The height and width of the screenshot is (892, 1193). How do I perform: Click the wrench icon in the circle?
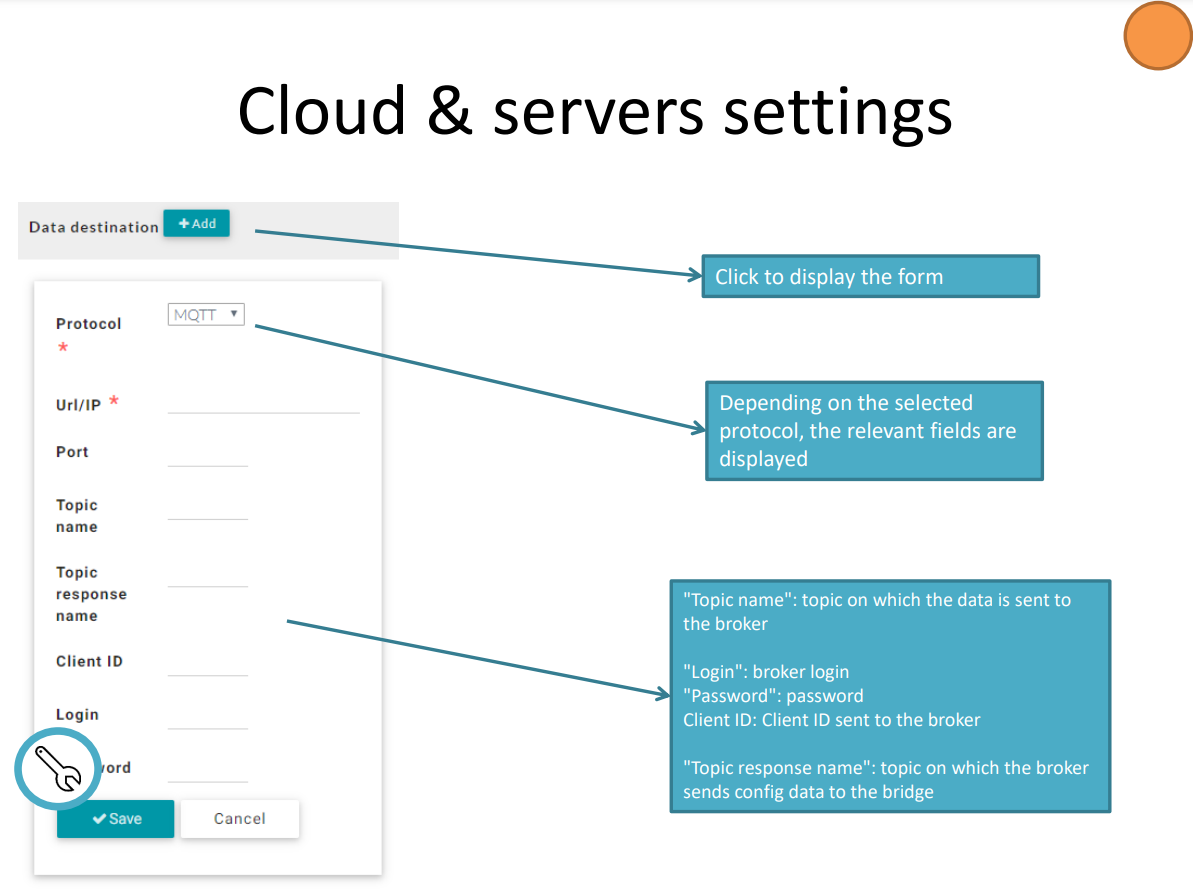(x=58, y=770)
